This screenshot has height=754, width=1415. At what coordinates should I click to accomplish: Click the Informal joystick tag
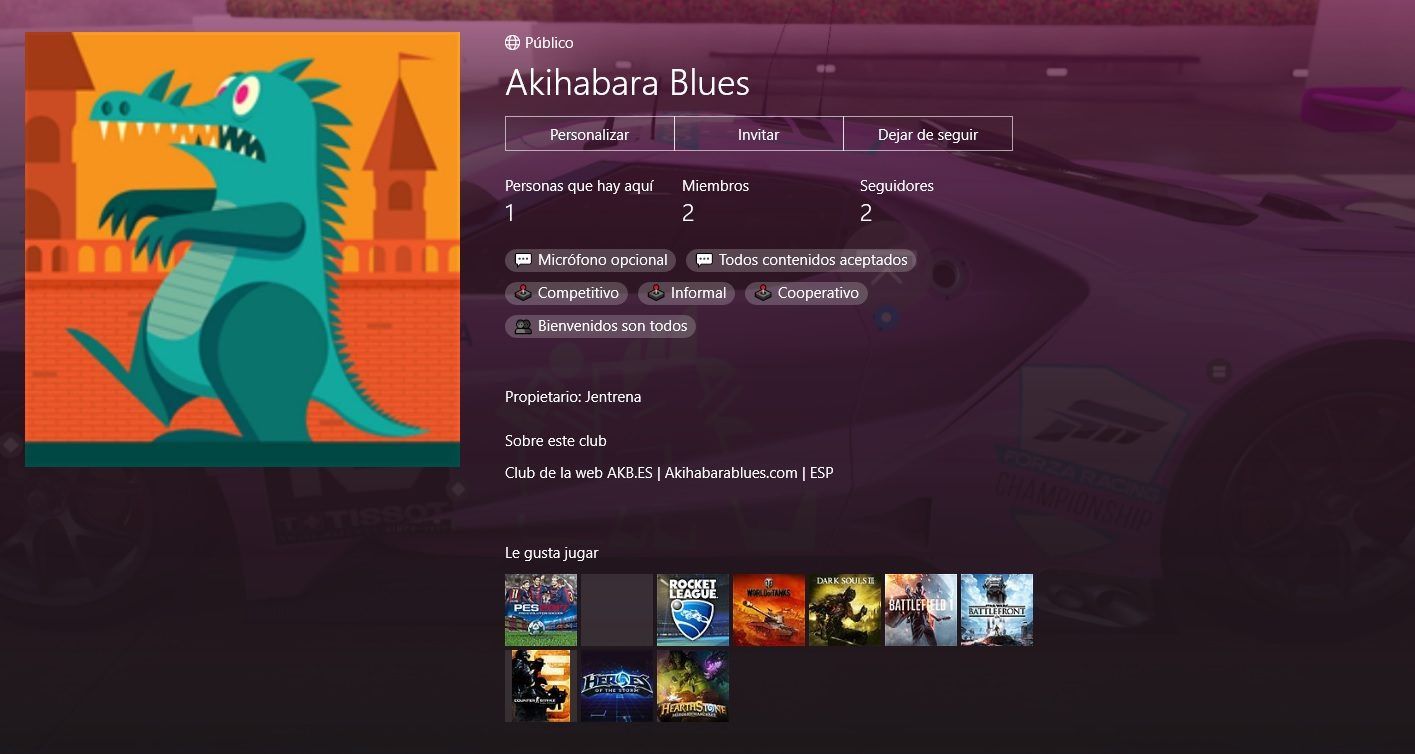pyautogui.click(x=687, y=293)
